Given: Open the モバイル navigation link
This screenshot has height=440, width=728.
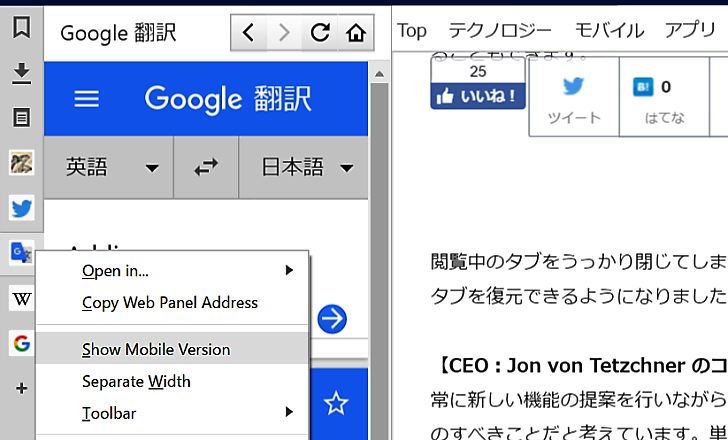Looking at the screenshot, I should [609, 31].
